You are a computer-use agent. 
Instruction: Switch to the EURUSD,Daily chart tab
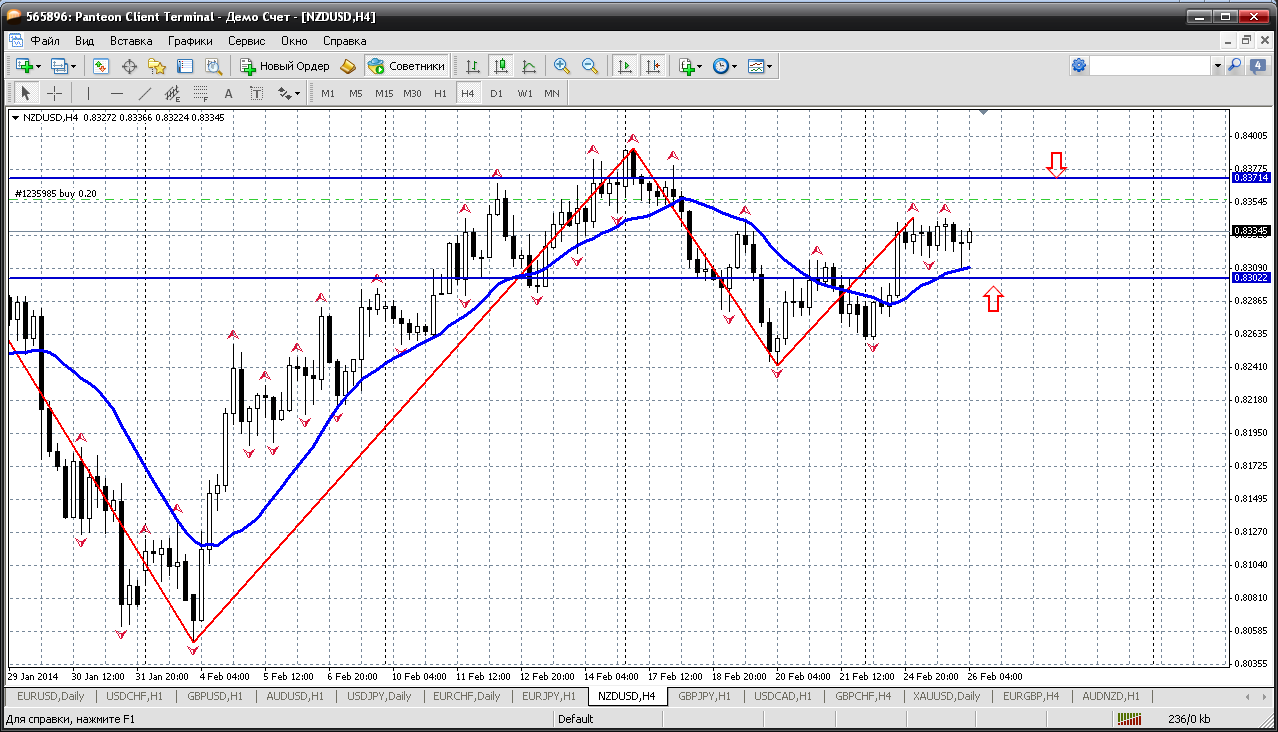51,696
